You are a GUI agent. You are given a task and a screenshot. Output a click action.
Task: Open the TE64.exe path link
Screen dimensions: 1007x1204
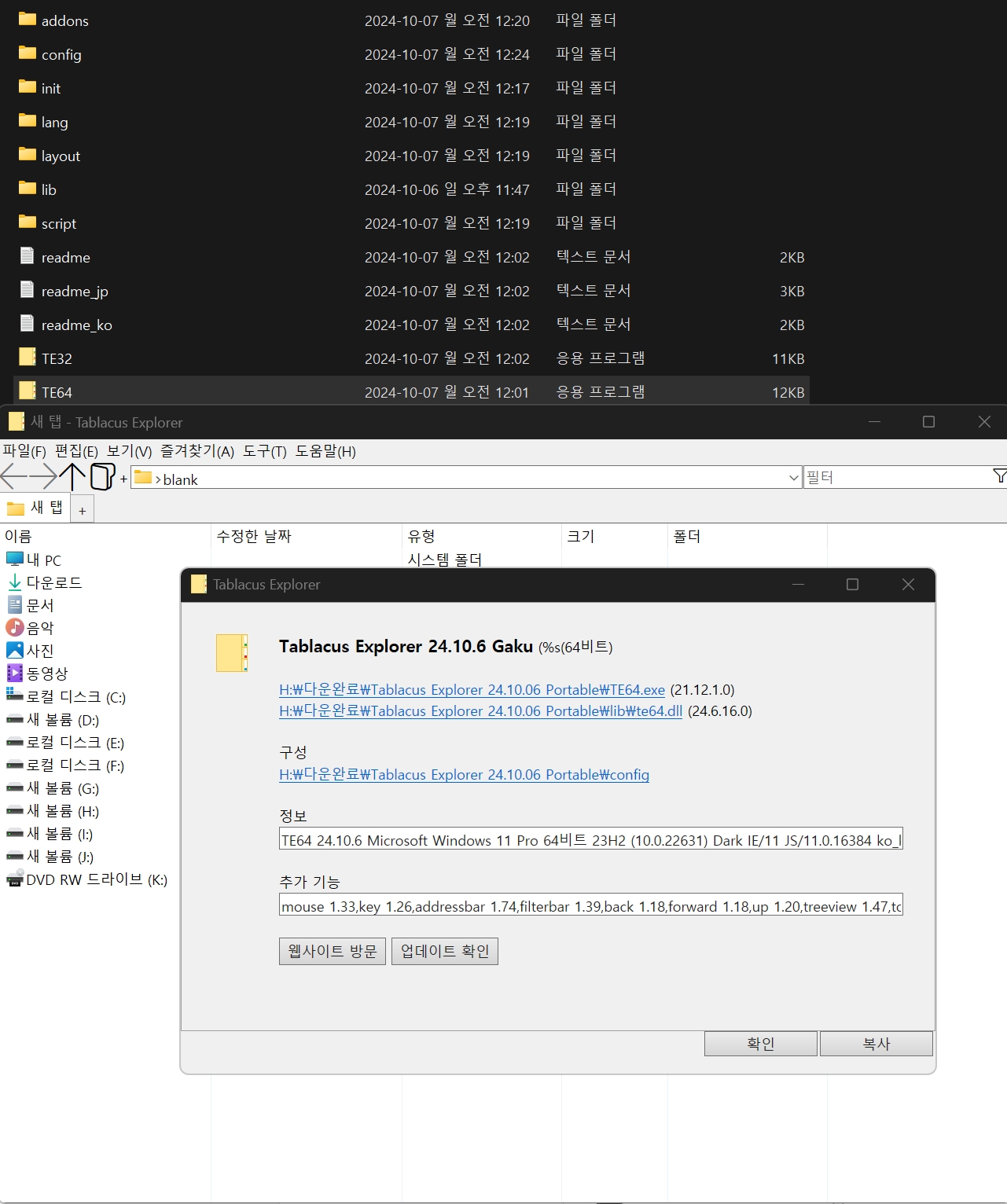472,689
